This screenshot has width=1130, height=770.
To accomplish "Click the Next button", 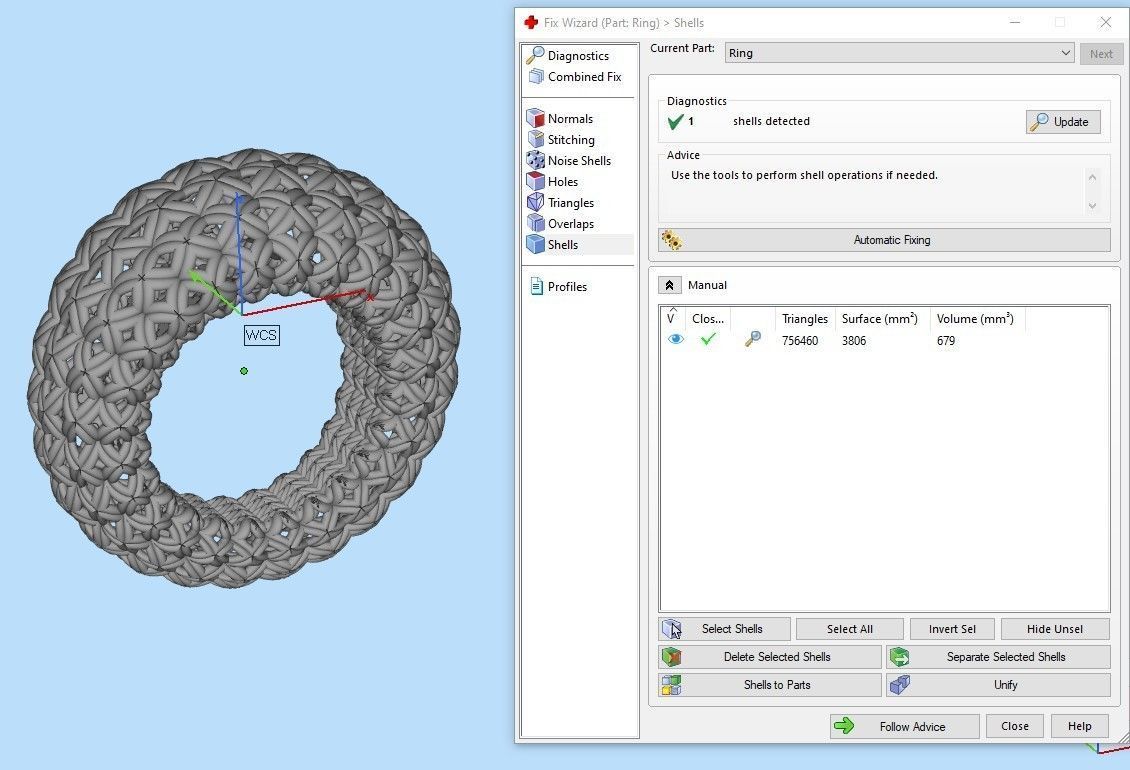I will [x=1101, y=53].
